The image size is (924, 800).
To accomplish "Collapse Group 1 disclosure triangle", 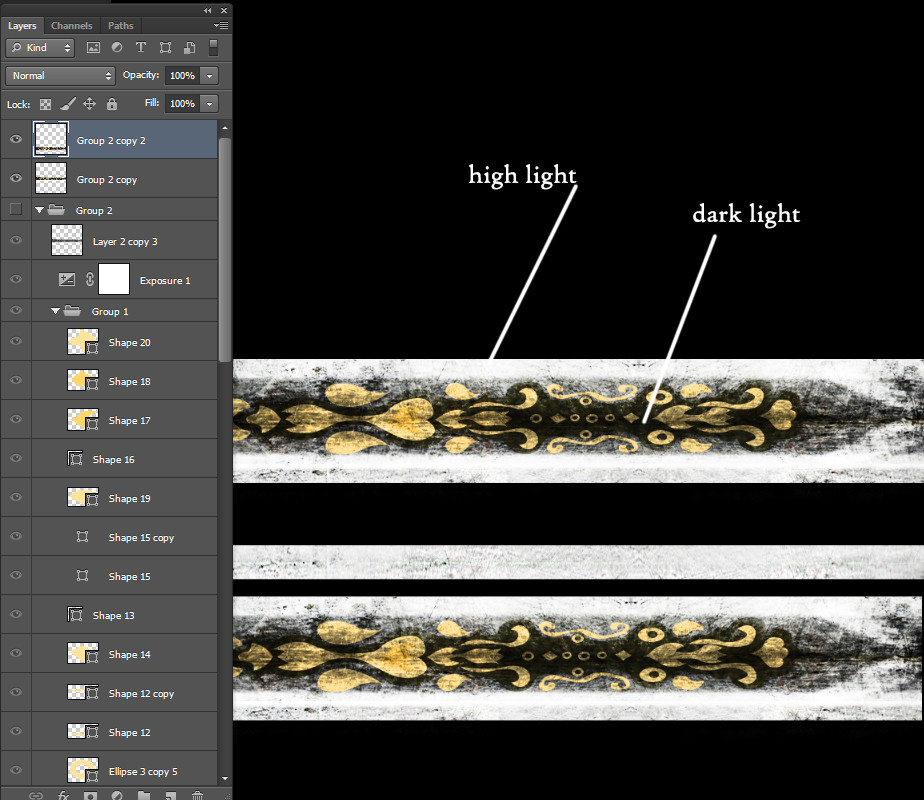I will [55, 311].
